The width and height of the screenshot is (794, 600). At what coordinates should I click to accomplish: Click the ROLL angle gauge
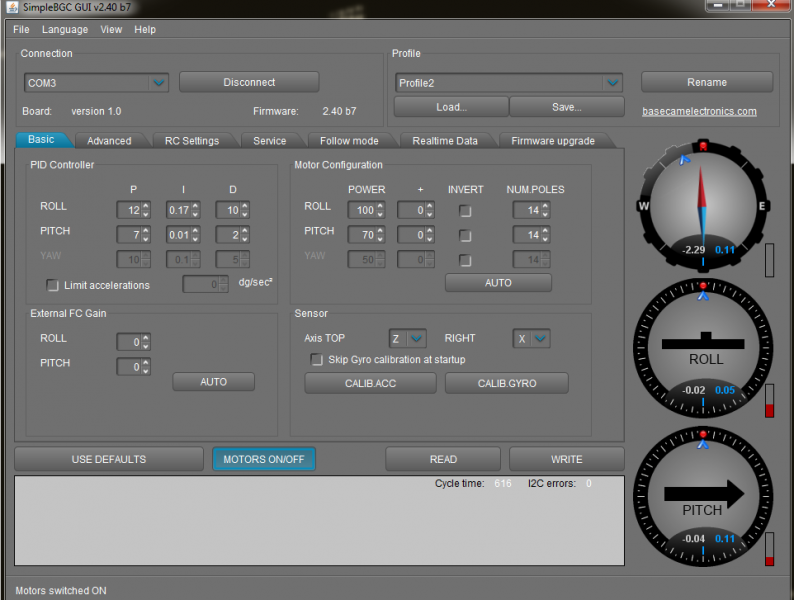(702, 347)
